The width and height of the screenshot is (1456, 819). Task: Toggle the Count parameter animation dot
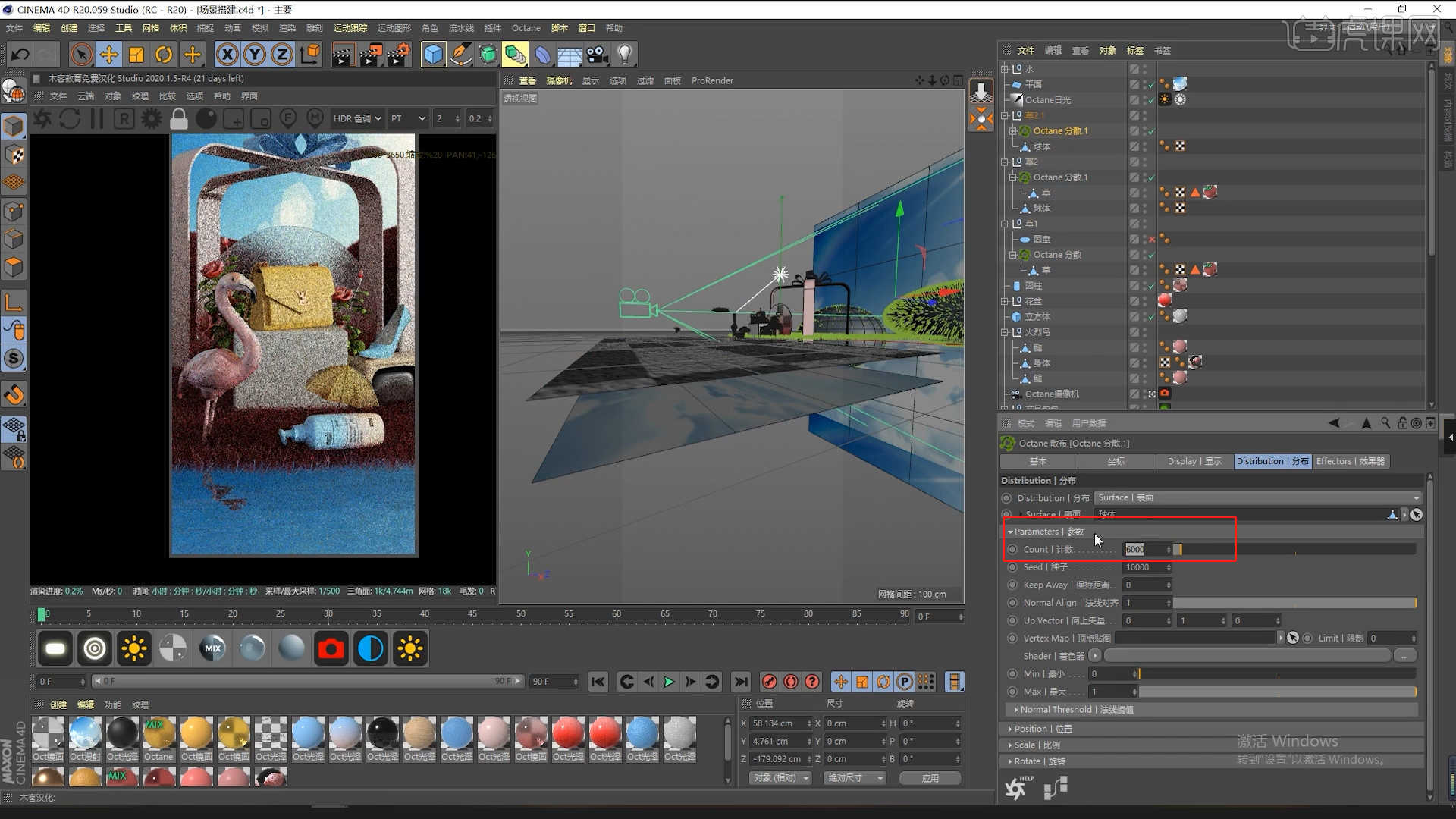(1012, 550)
